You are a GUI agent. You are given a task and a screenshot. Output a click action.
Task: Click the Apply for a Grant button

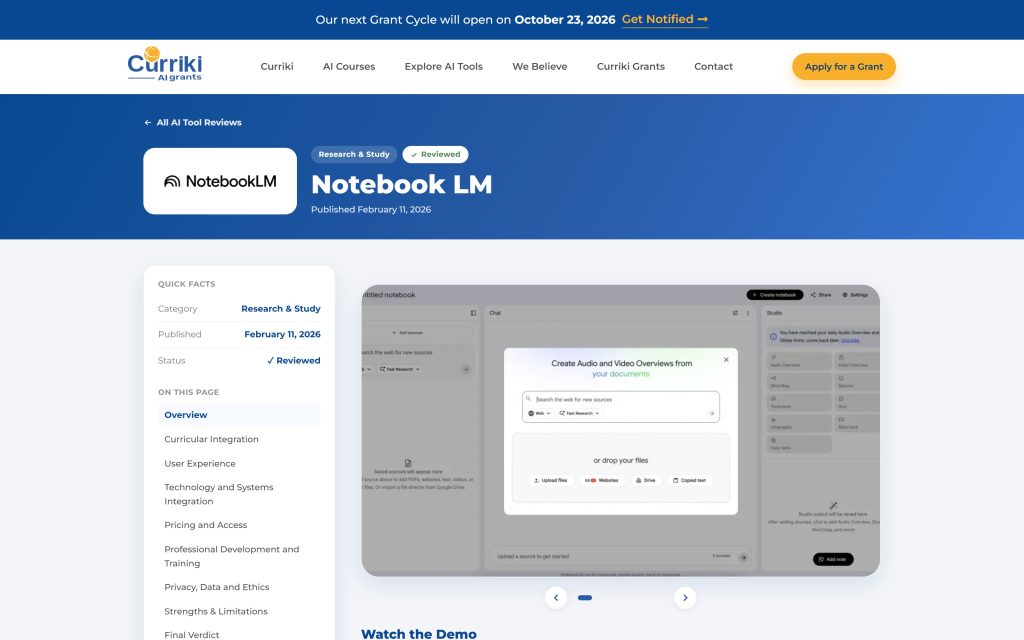(x=844, y=67)
